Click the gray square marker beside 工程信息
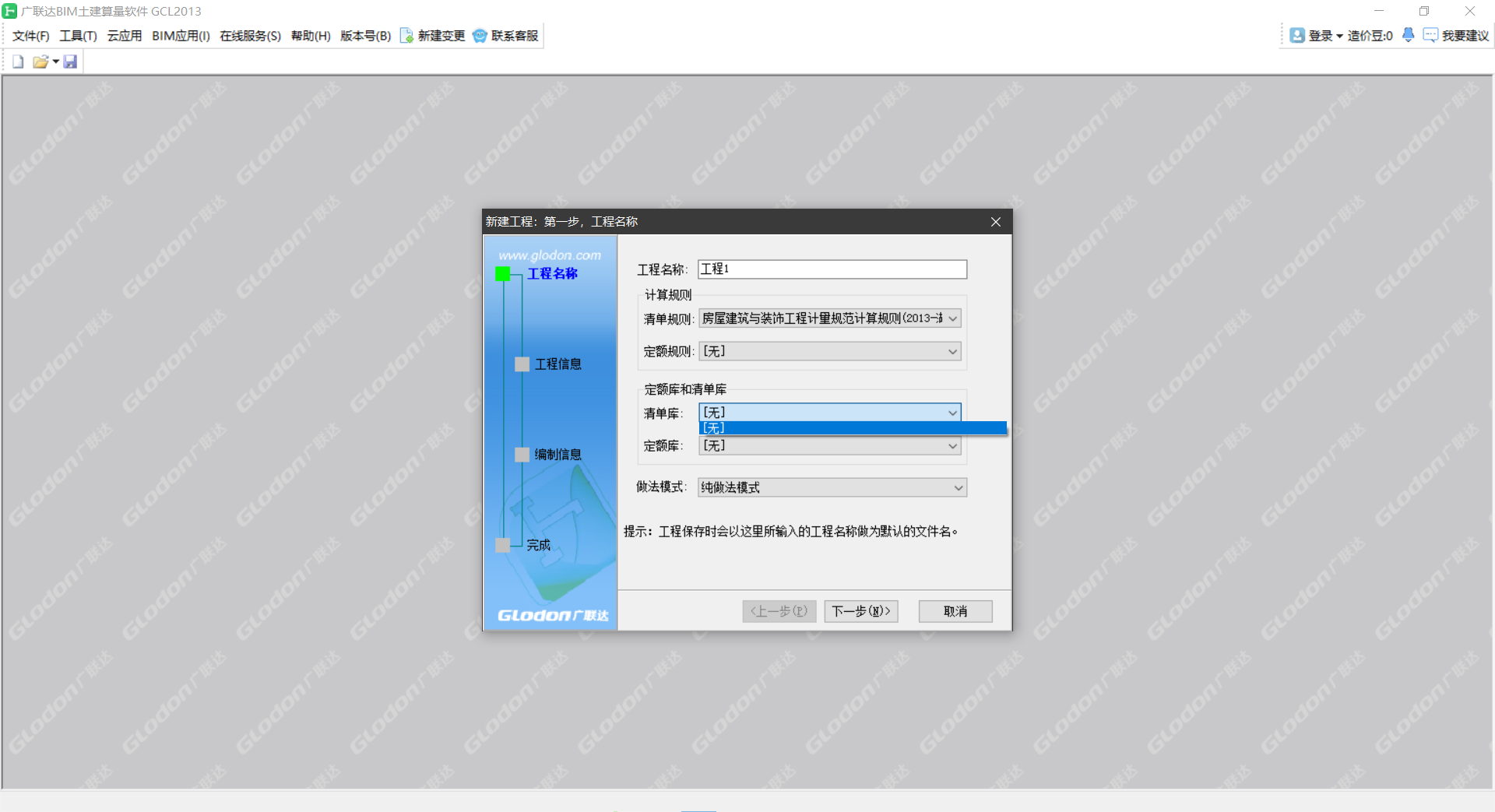This screenshot has height=812, width=1495. point(522,364)
